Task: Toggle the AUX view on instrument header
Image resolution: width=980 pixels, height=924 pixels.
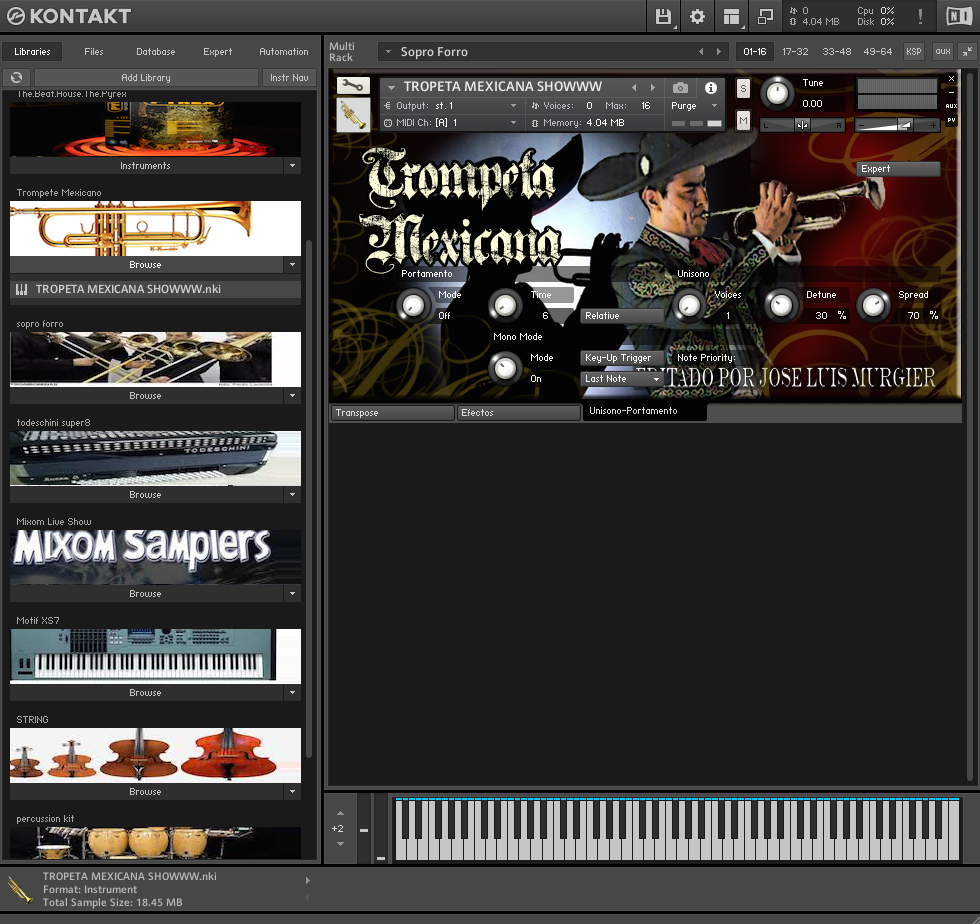Action: click(x=951, y=106)
